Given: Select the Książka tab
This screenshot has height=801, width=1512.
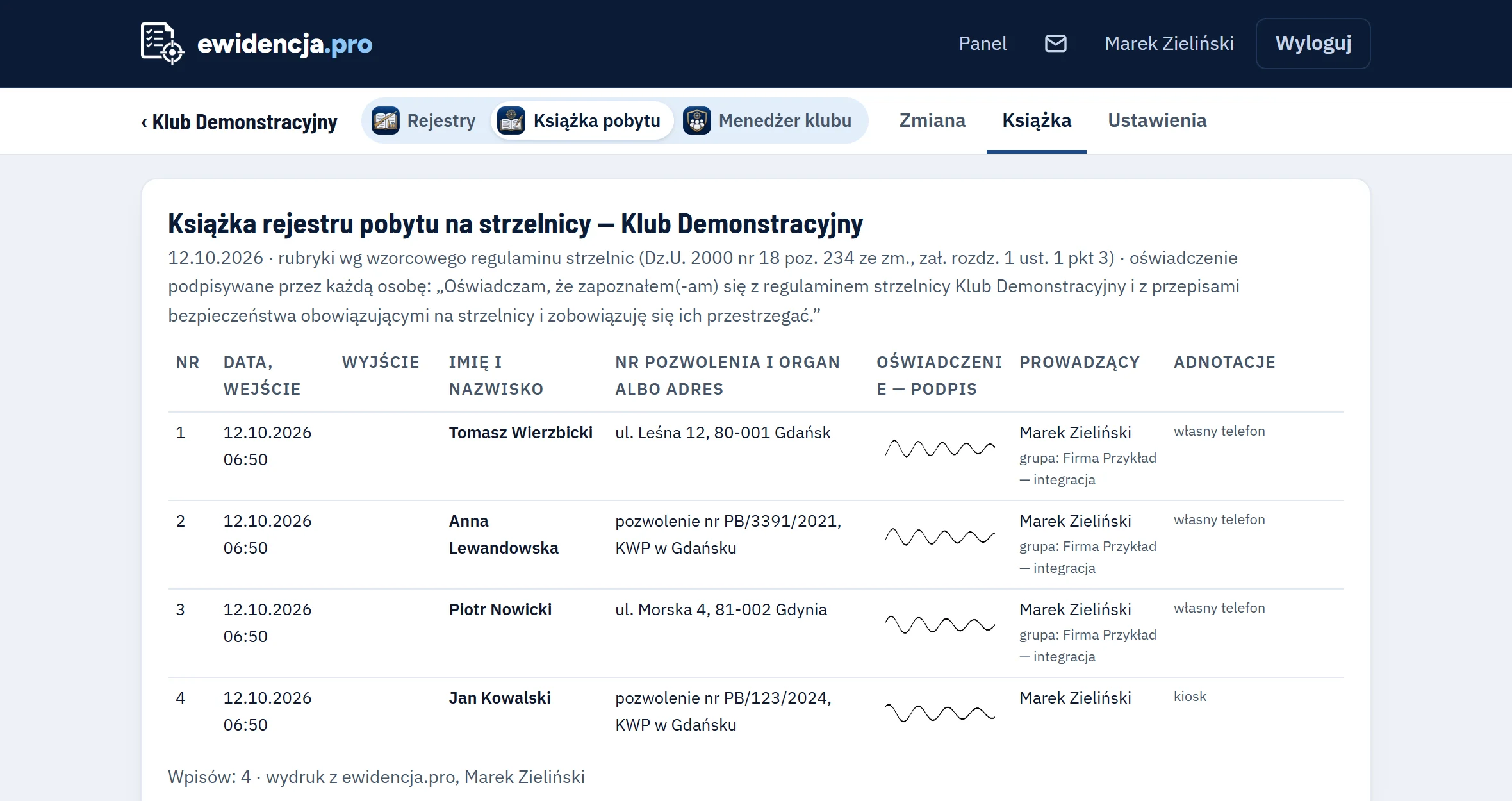Looking at the screenshot, I should pyautogui.click(x=1037, y=120).
